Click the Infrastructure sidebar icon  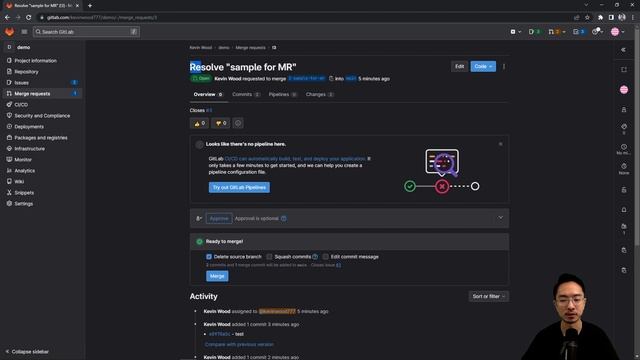[x=9, y=149]
